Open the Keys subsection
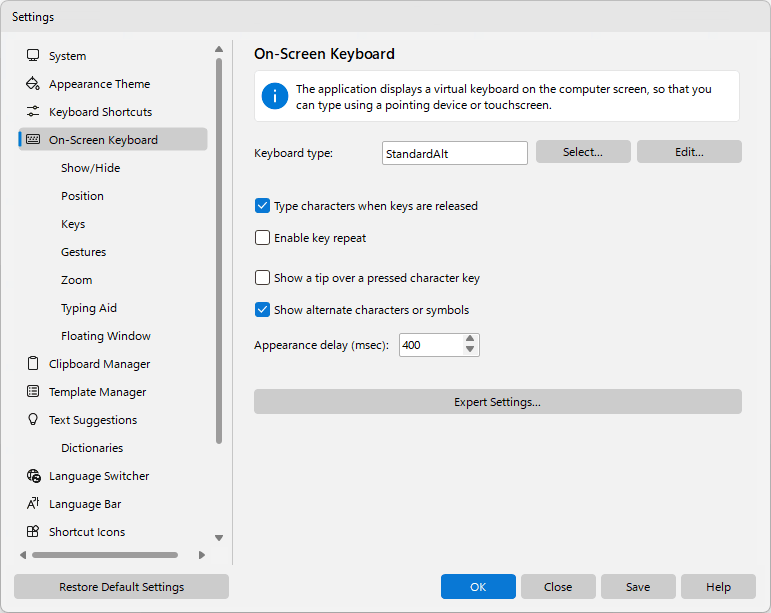Viewport: 771px width, 613px height. pos(73,224)
